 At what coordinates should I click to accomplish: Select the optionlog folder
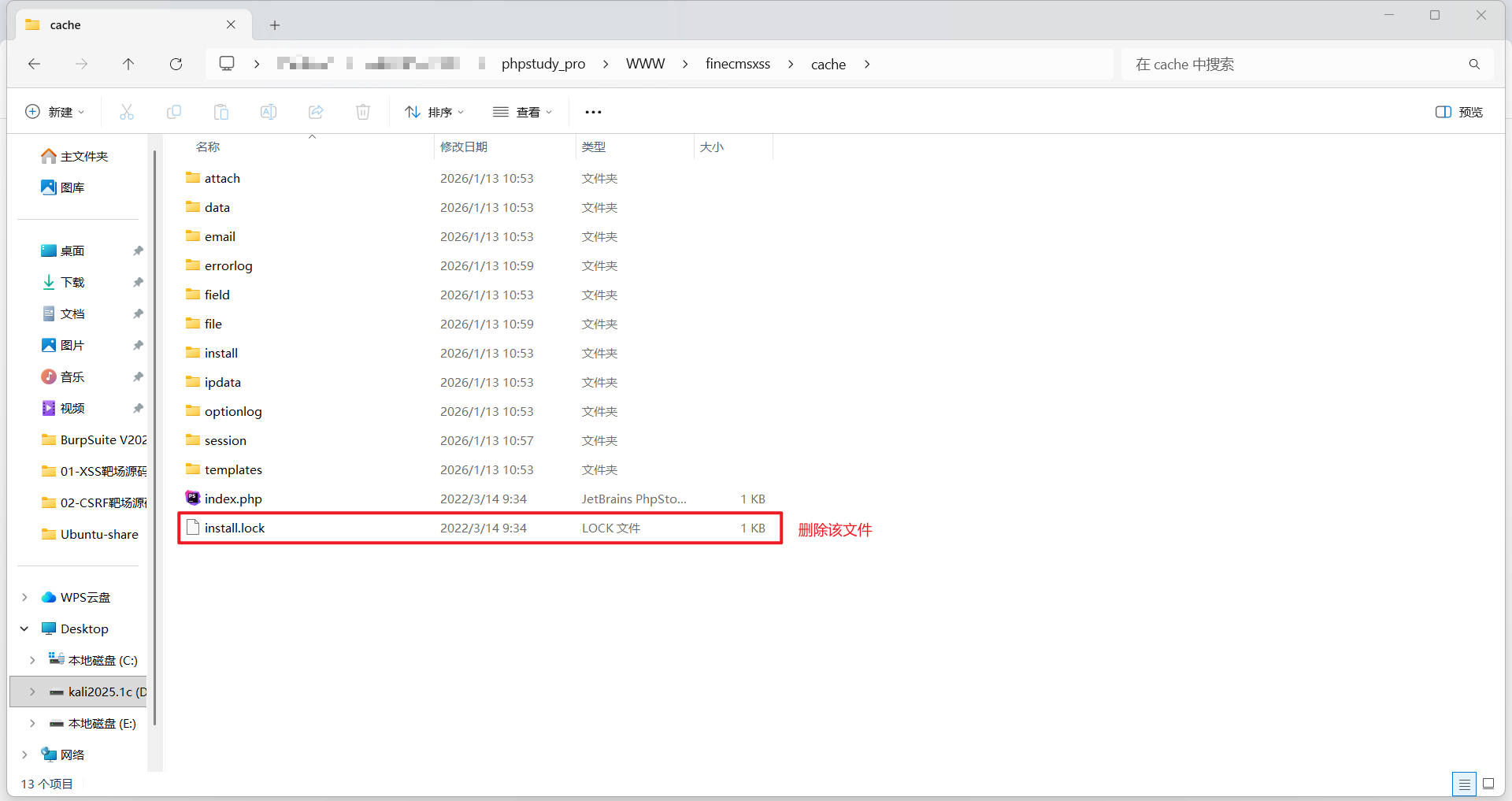476,411
